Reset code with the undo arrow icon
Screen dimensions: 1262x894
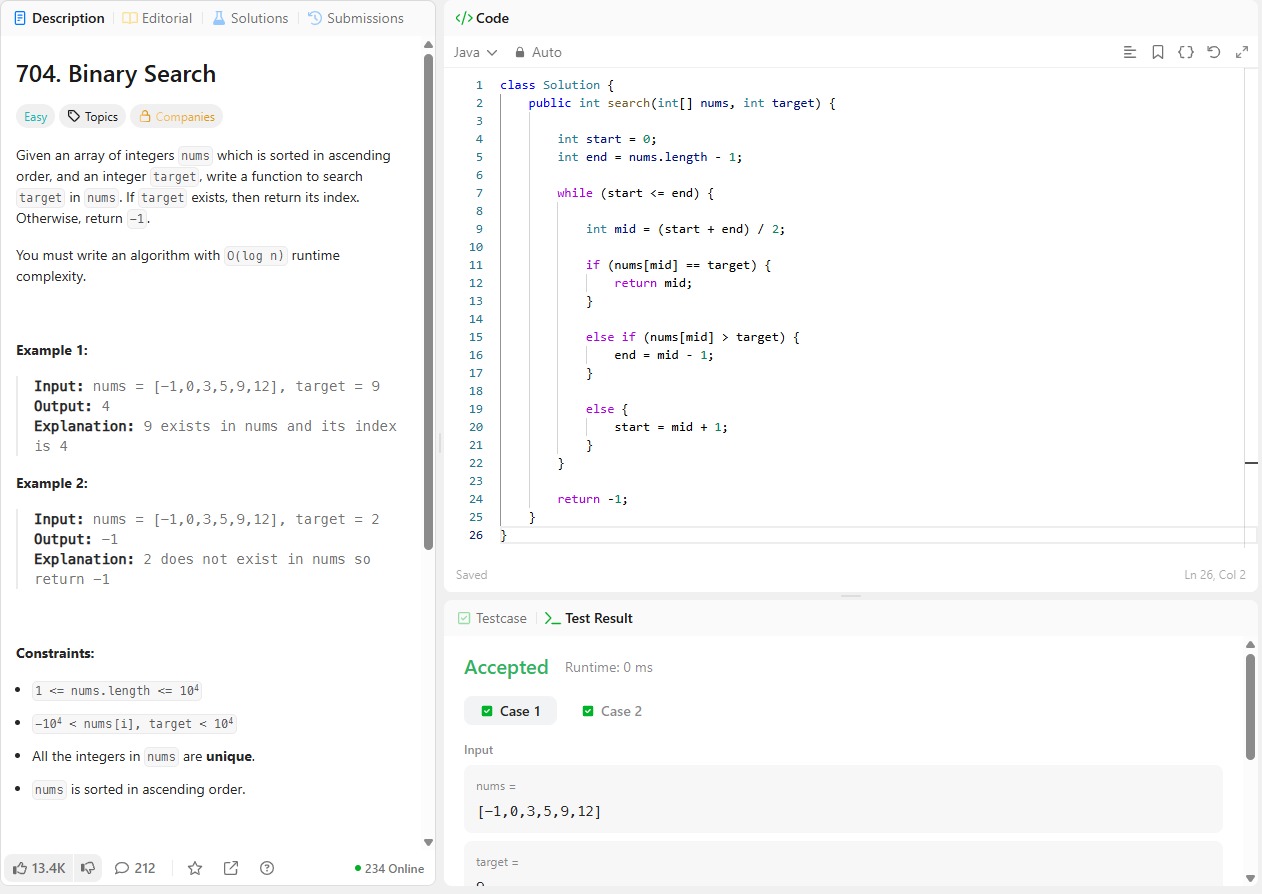point(1214,52)
